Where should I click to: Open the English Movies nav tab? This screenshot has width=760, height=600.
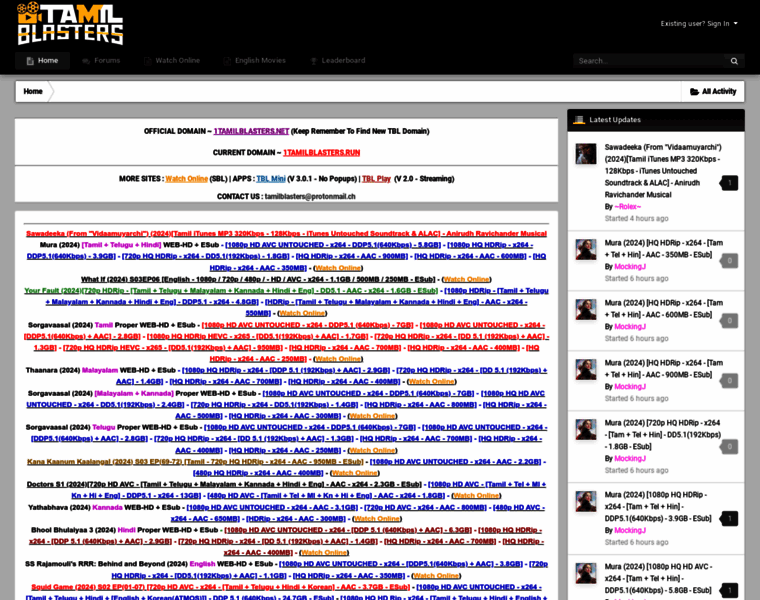click(x=254, y=61)
